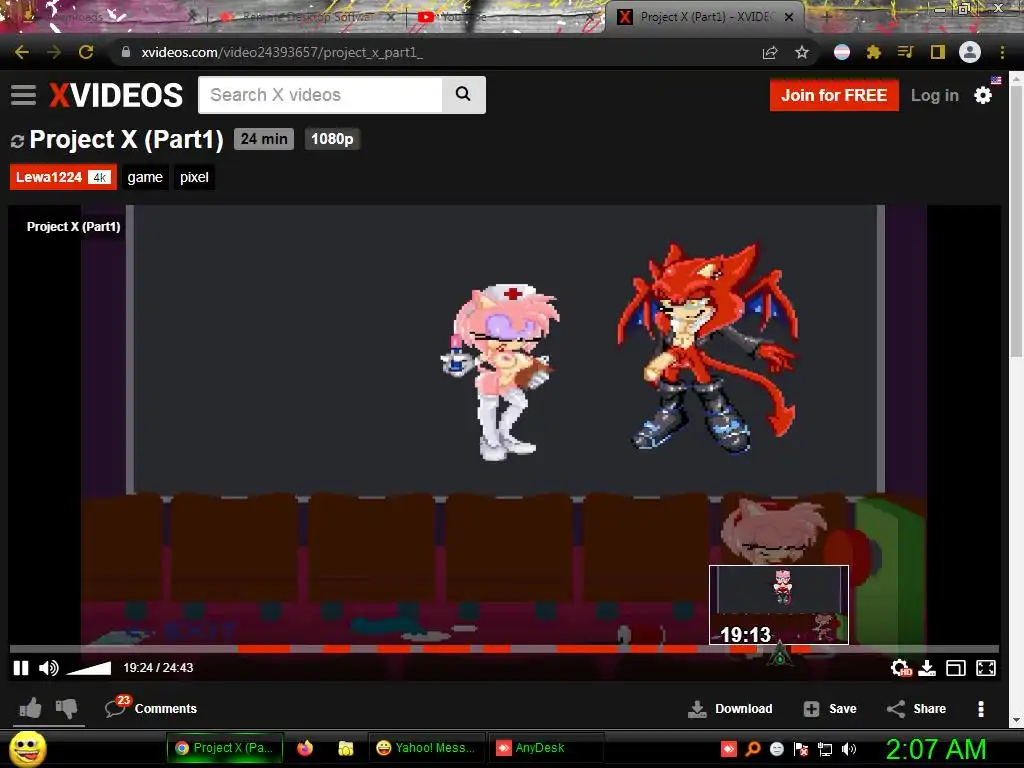The height and width of the screenshot is (768, 1024).
Task: Focus the Search X videos field
Action: coord(320,95)
